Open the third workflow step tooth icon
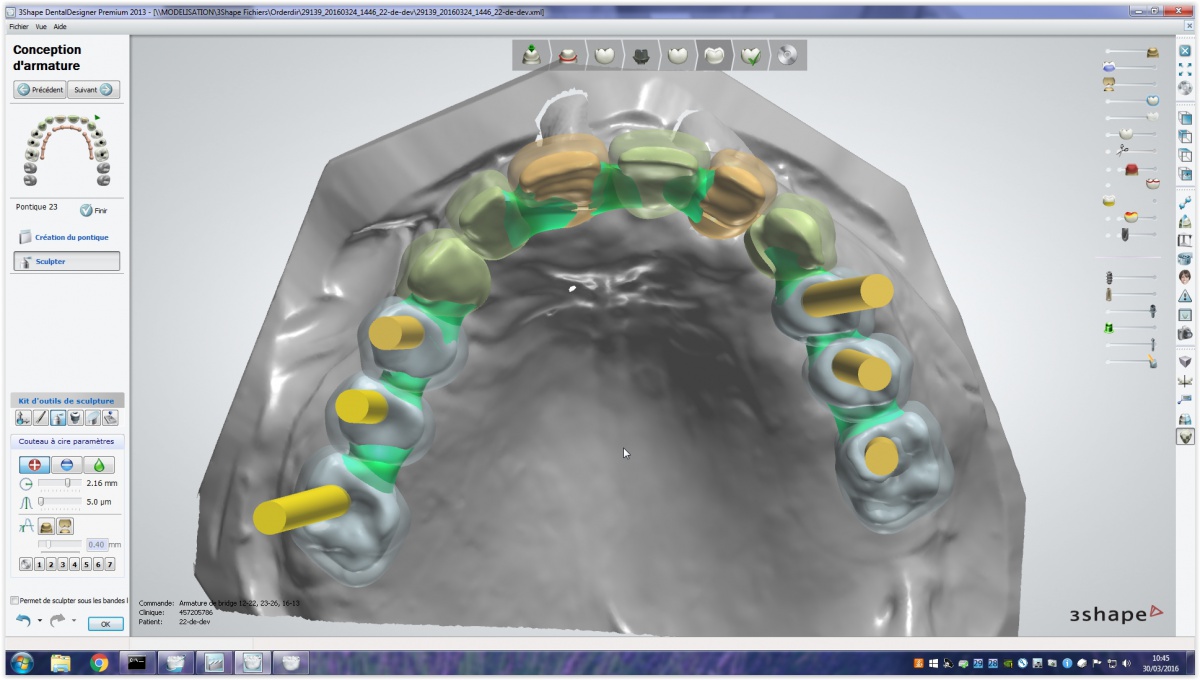Screen dimensions: 1200x680 (x=604, y=56)
